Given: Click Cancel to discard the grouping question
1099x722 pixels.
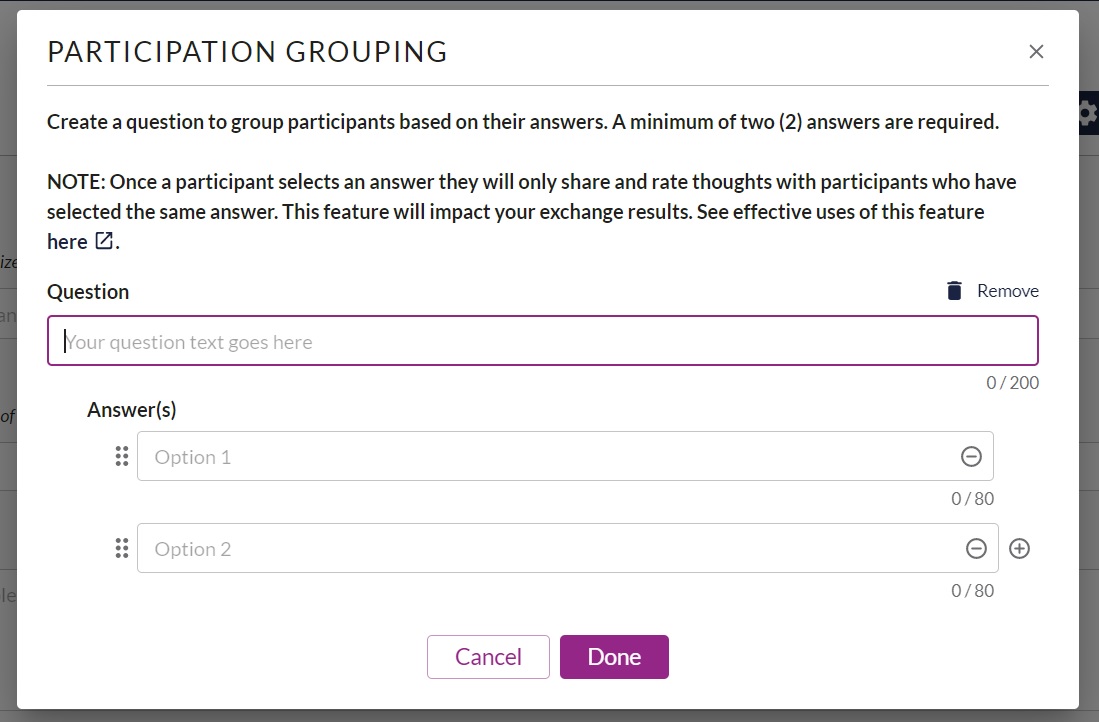Looking at the screenshot, I should (x=489, y=657).
